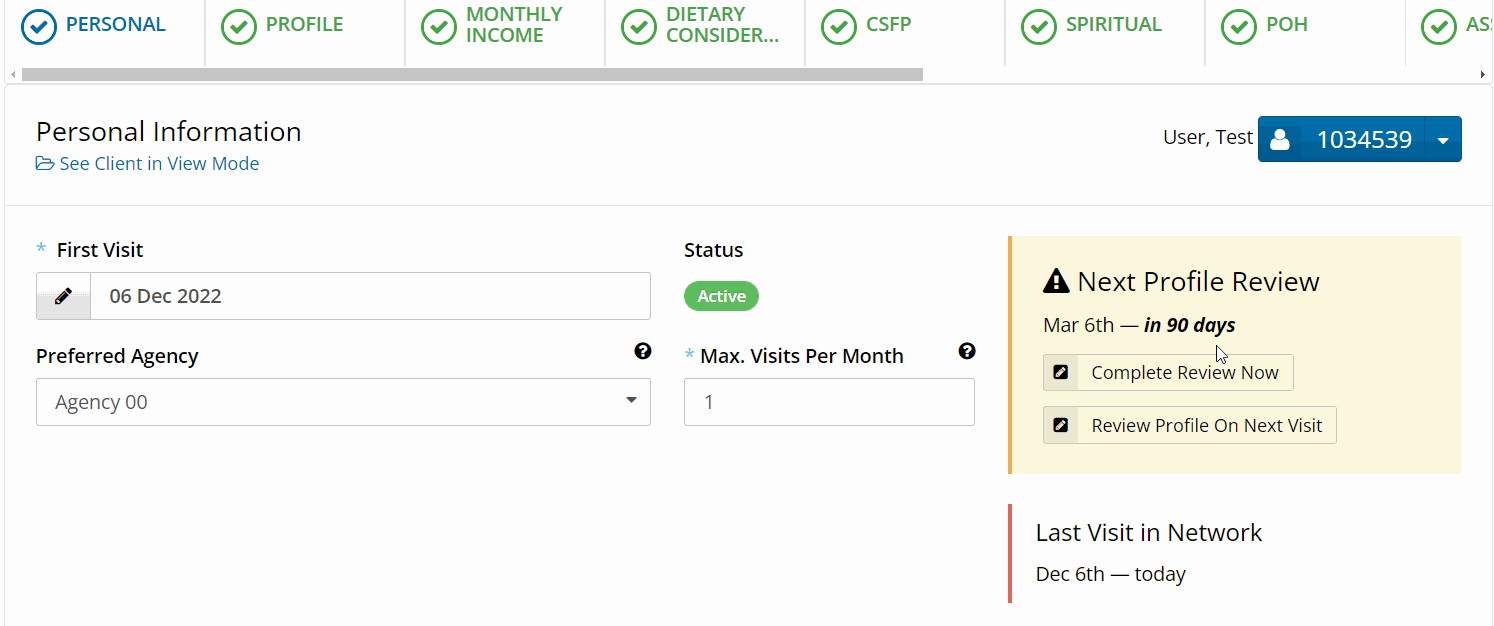This screenshot has width=1494, height=626.
Task: Expand the dropdown arrow beside client ID 1034539
Action: [x=1444, y=139]
